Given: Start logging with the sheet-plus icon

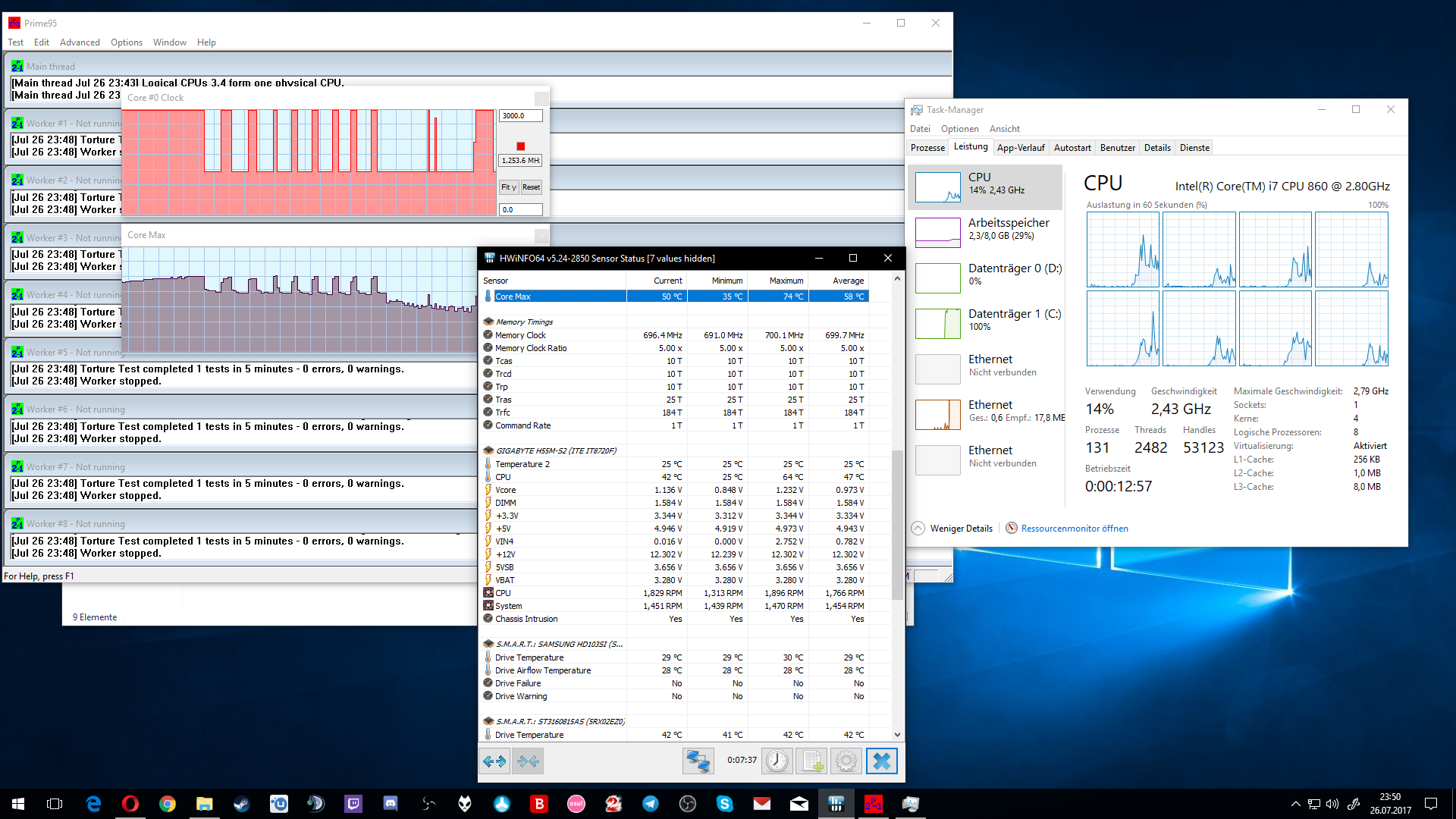Looking at the screenshot, I should pyautogui.click(x=811, y=761).
